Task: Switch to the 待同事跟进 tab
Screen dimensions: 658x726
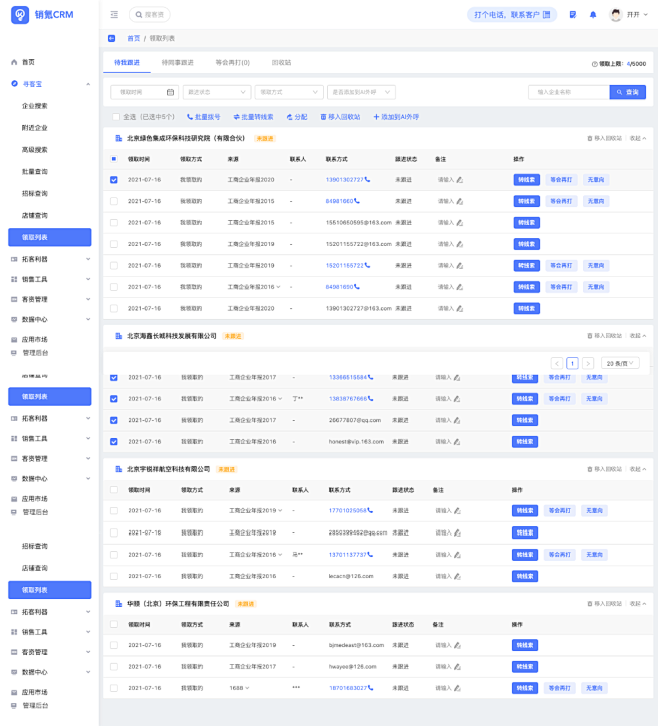Action: coord(178,62)
